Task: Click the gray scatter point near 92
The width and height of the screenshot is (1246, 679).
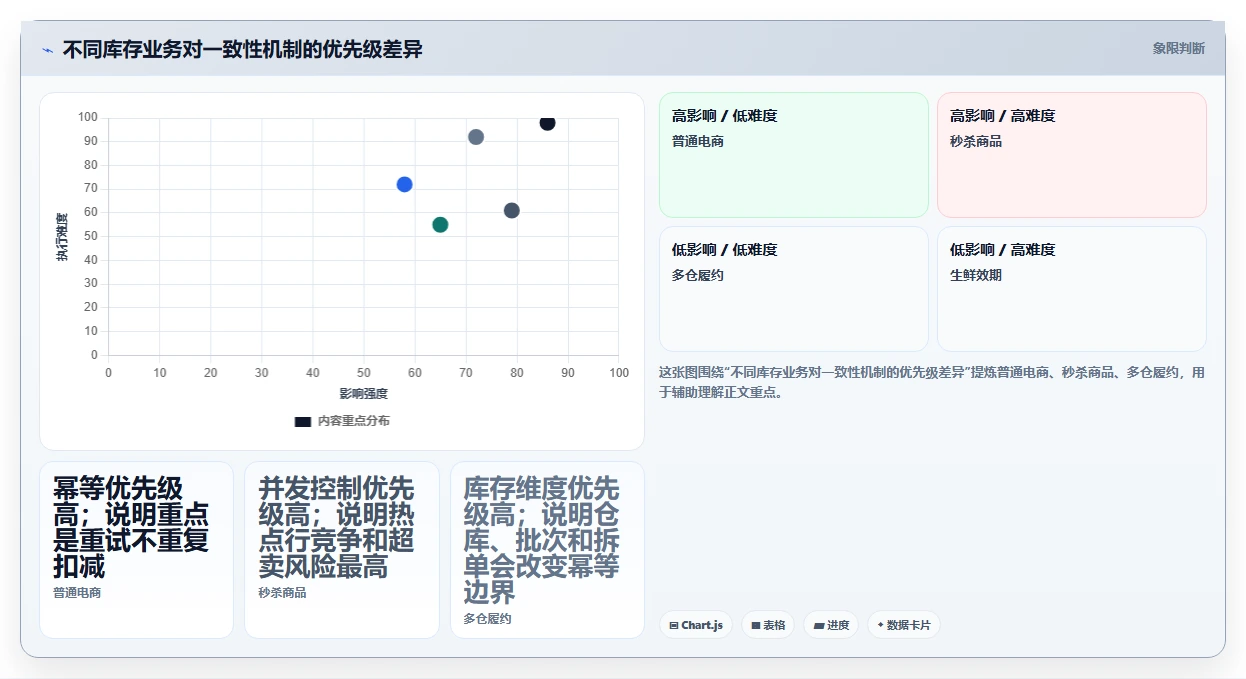Action: tap(476, 137)
